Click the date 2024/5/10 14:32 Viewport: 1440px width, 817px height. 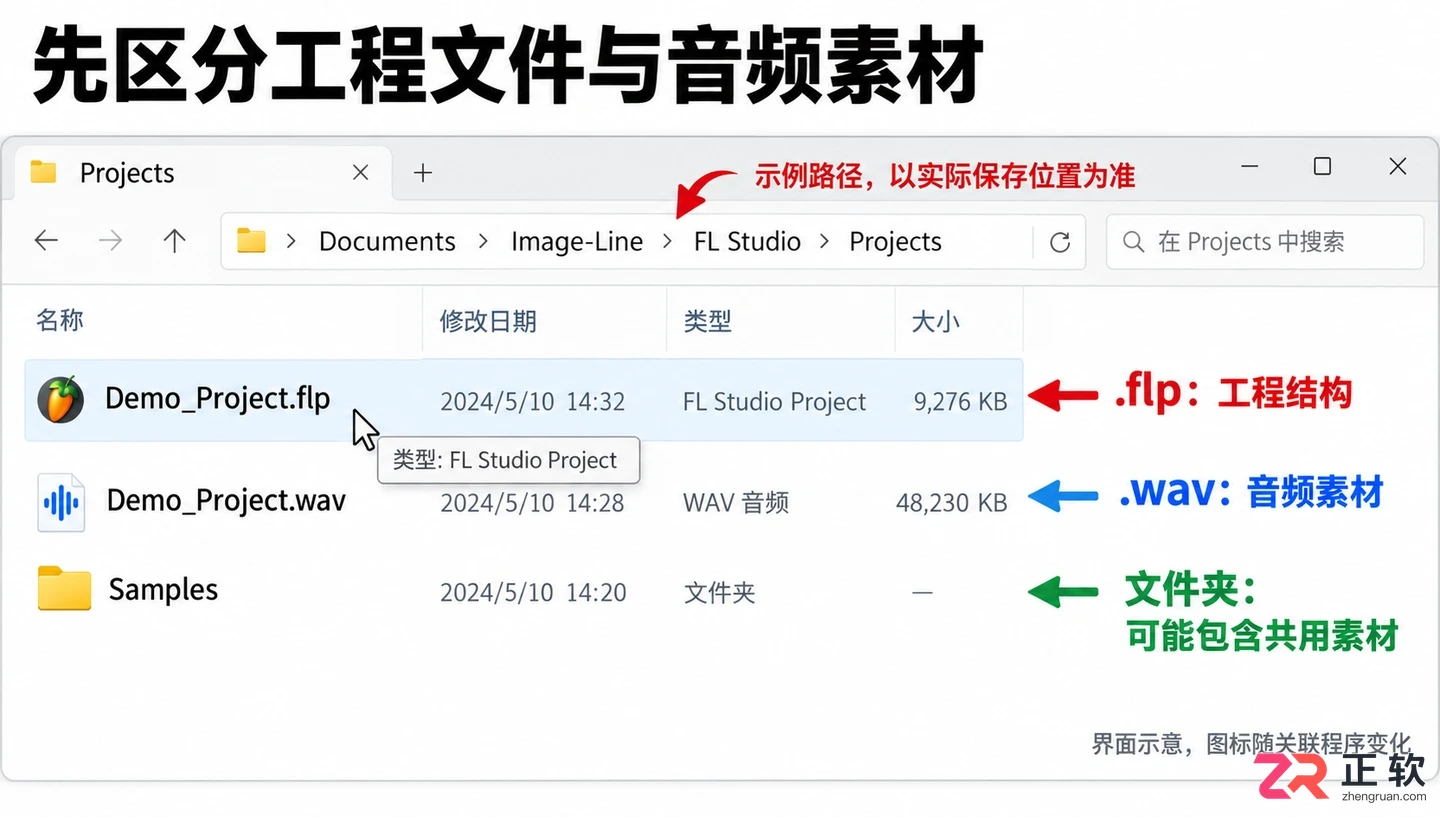[x=533, y=402]
